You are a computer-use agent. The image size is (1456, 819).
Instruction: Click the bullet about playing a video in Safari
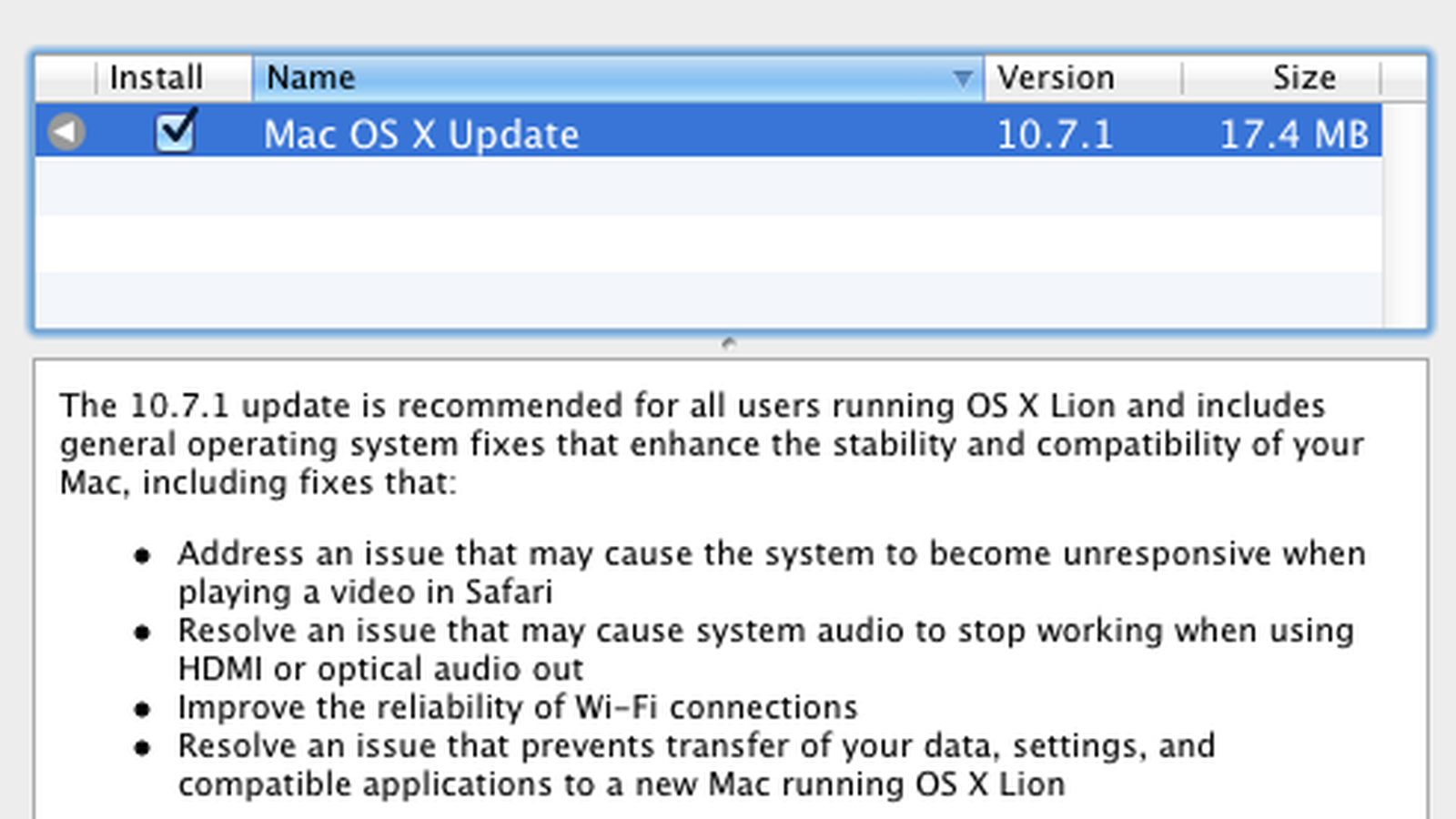772,572
